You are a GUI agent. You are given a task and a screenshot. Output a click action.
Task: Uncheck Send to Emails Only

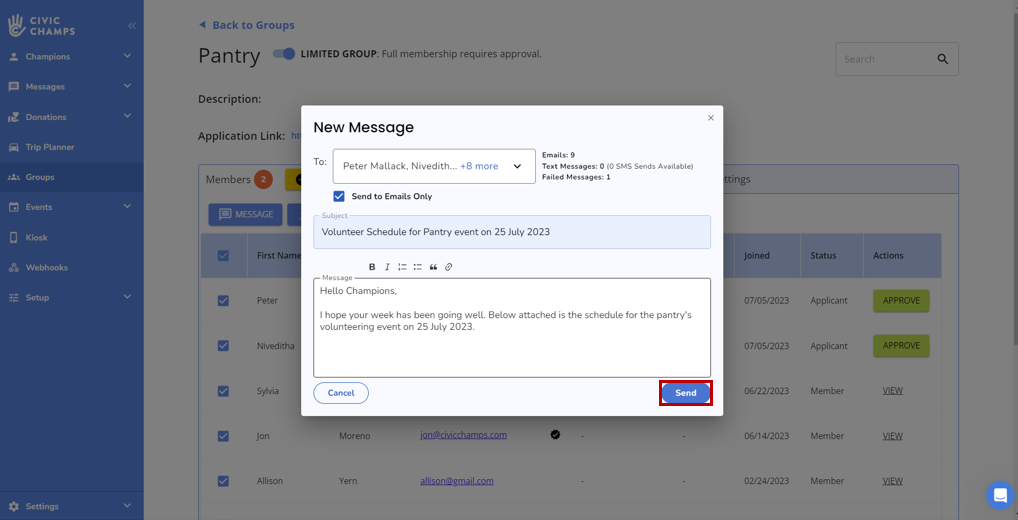(339, 196)
